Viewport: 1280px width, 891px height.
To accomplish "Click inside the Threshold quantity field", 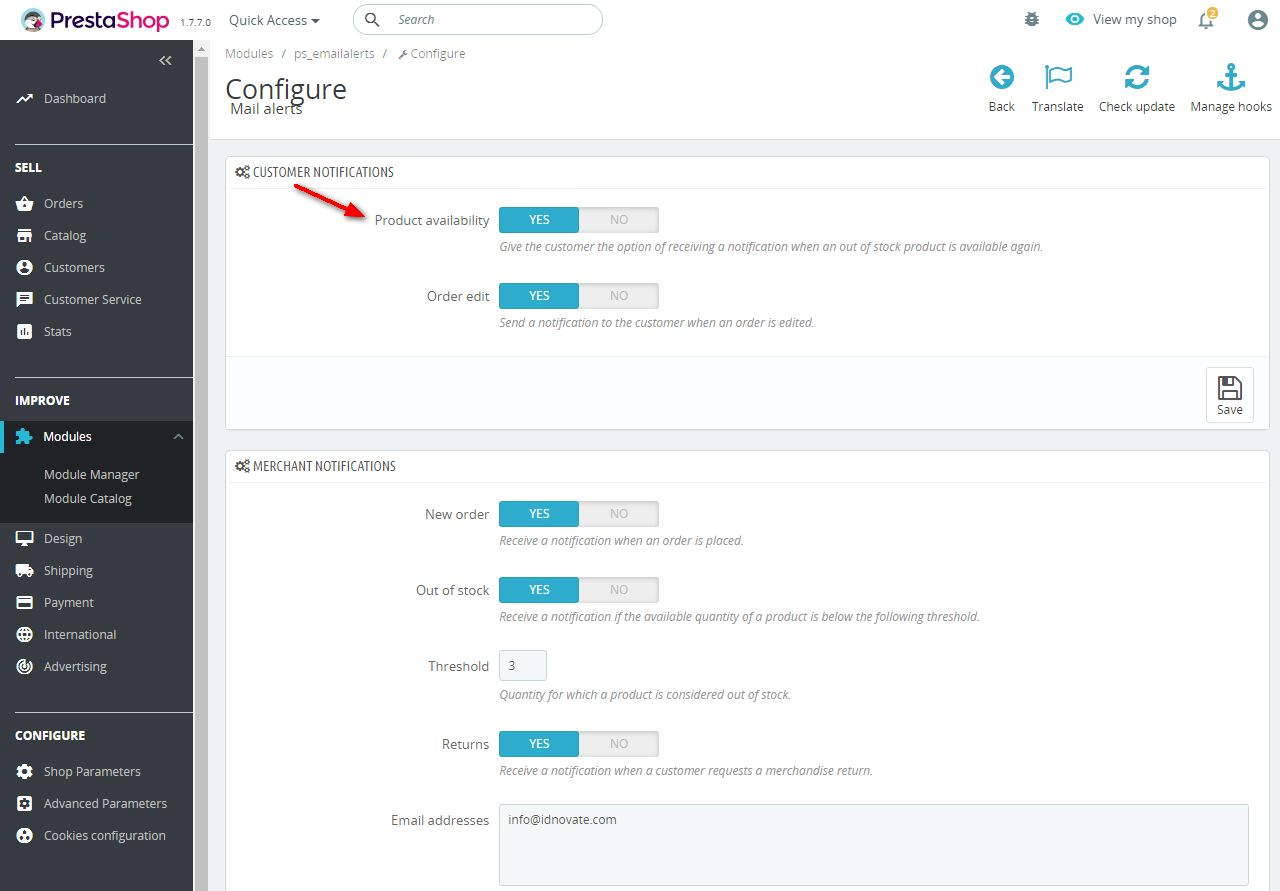I will point(522,664).
